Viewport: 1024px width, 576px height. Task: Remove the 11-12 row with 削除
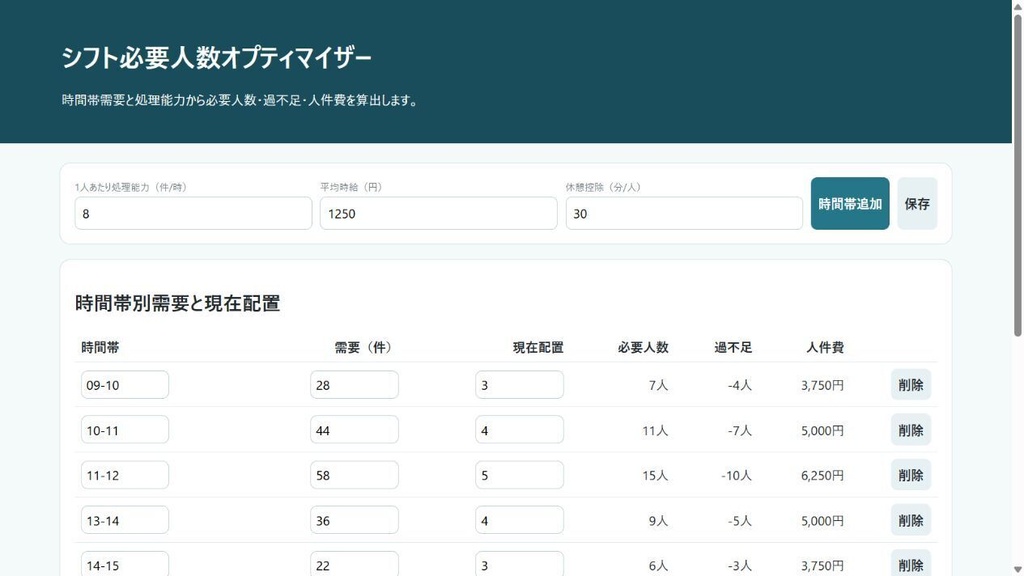(x=910, y=475)
